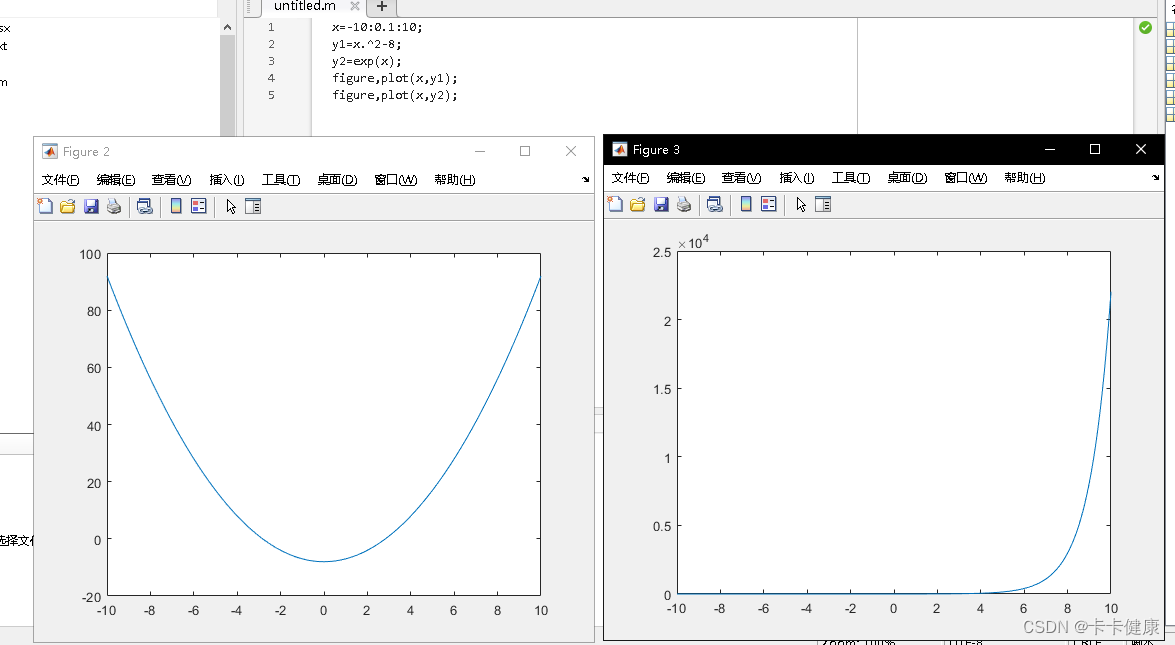
Task: Open 工具(T) menu in Figure 2
Action: (280, 180)
